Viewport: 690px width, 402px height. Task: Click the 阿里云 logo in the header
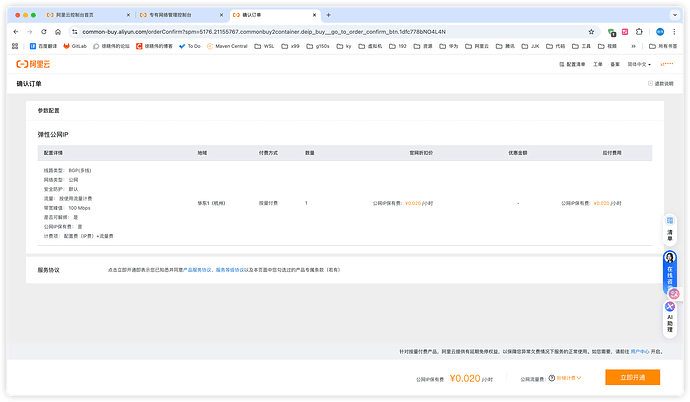[x=32, y=64]
